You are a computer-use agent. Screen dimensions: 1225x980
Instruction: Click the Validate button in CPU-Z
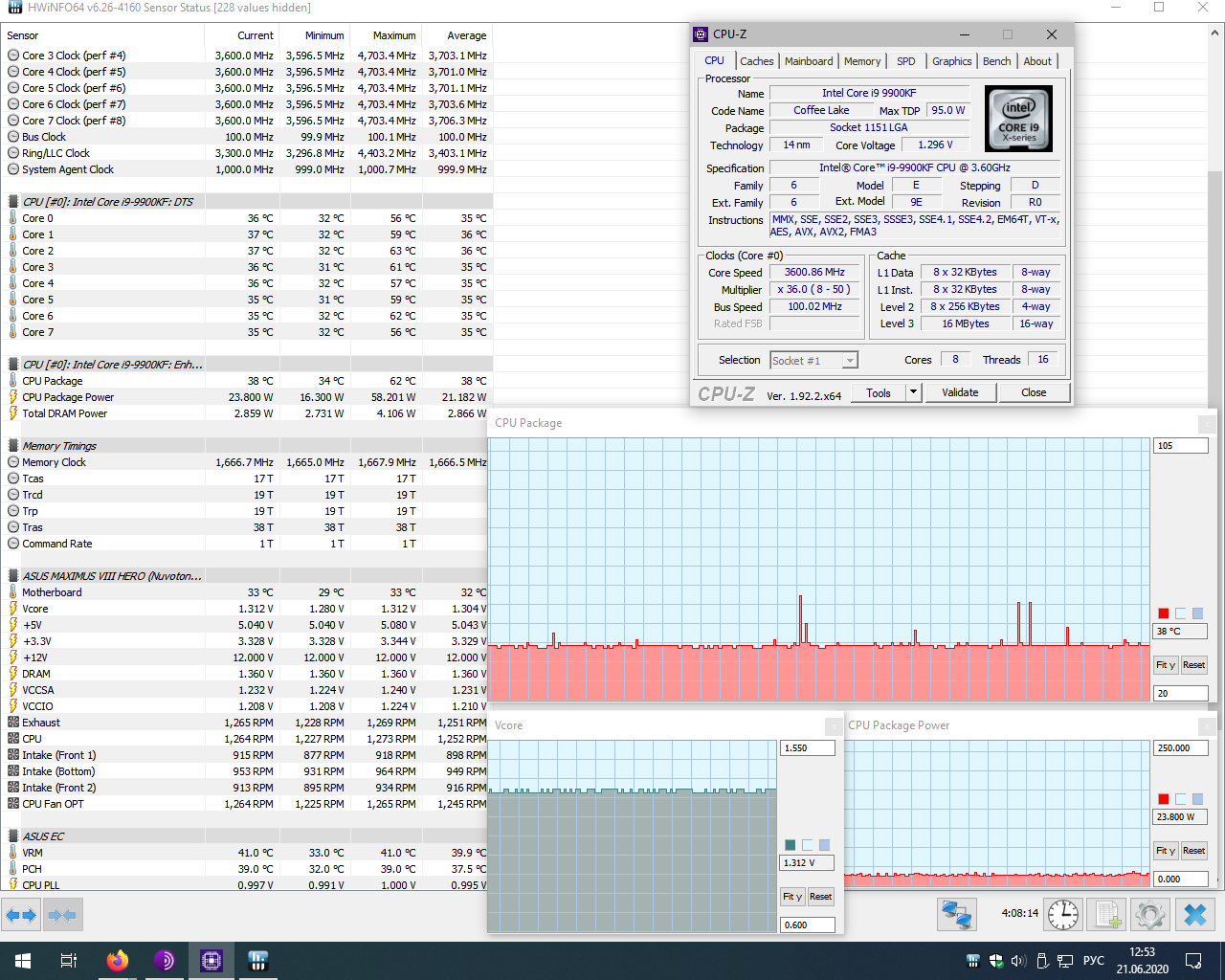(x=960, y=392)
